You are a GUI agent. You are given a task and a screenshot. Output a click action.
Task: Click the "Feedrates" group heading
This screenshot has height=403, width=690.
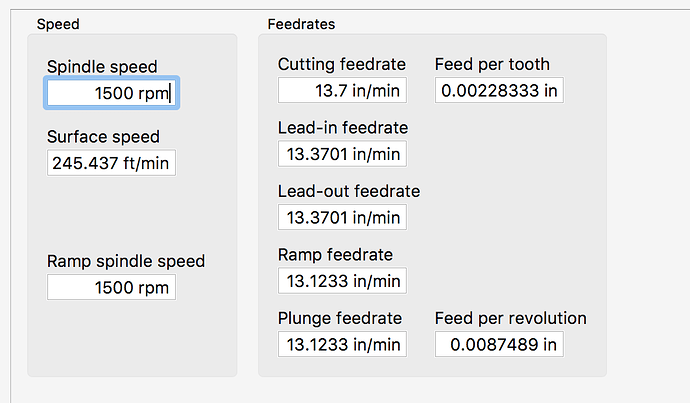pyautogui.click(x=301, y=23)
